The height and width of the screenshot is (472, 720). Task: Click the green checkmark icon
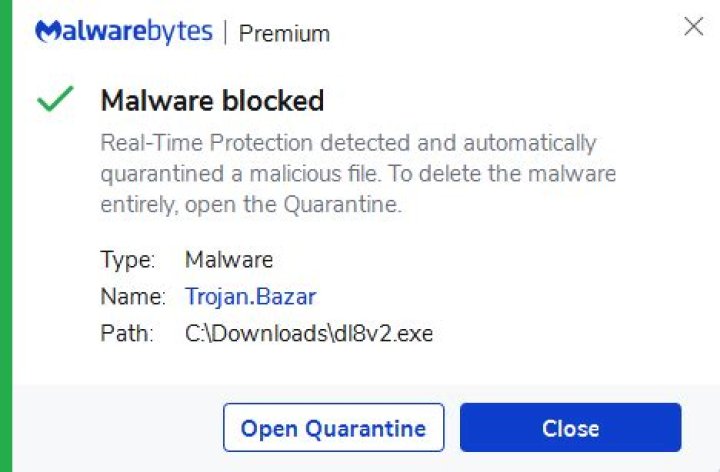point(54,100)
